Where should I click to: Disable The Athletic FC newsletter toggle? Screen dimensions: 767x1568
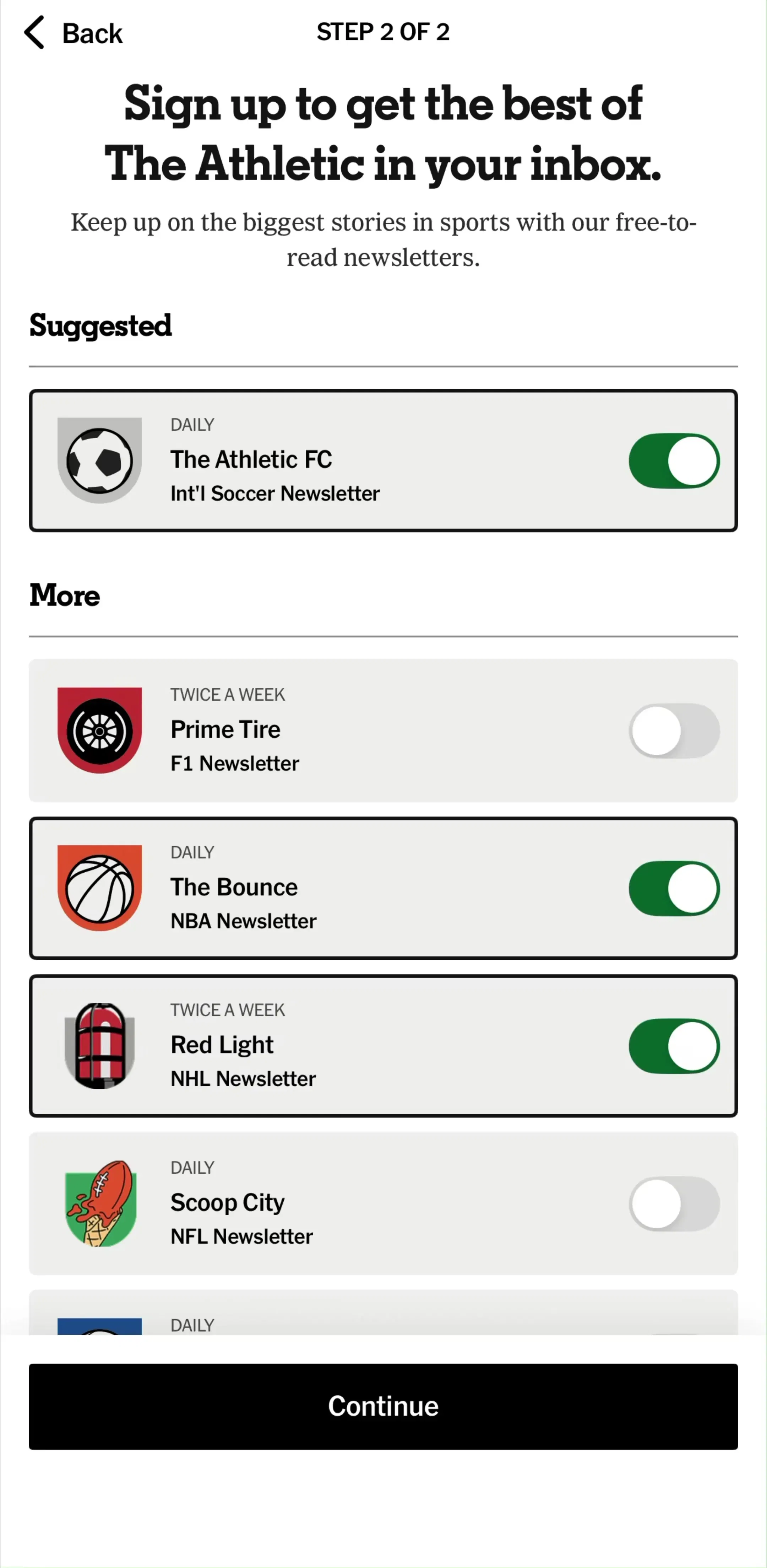674,461
